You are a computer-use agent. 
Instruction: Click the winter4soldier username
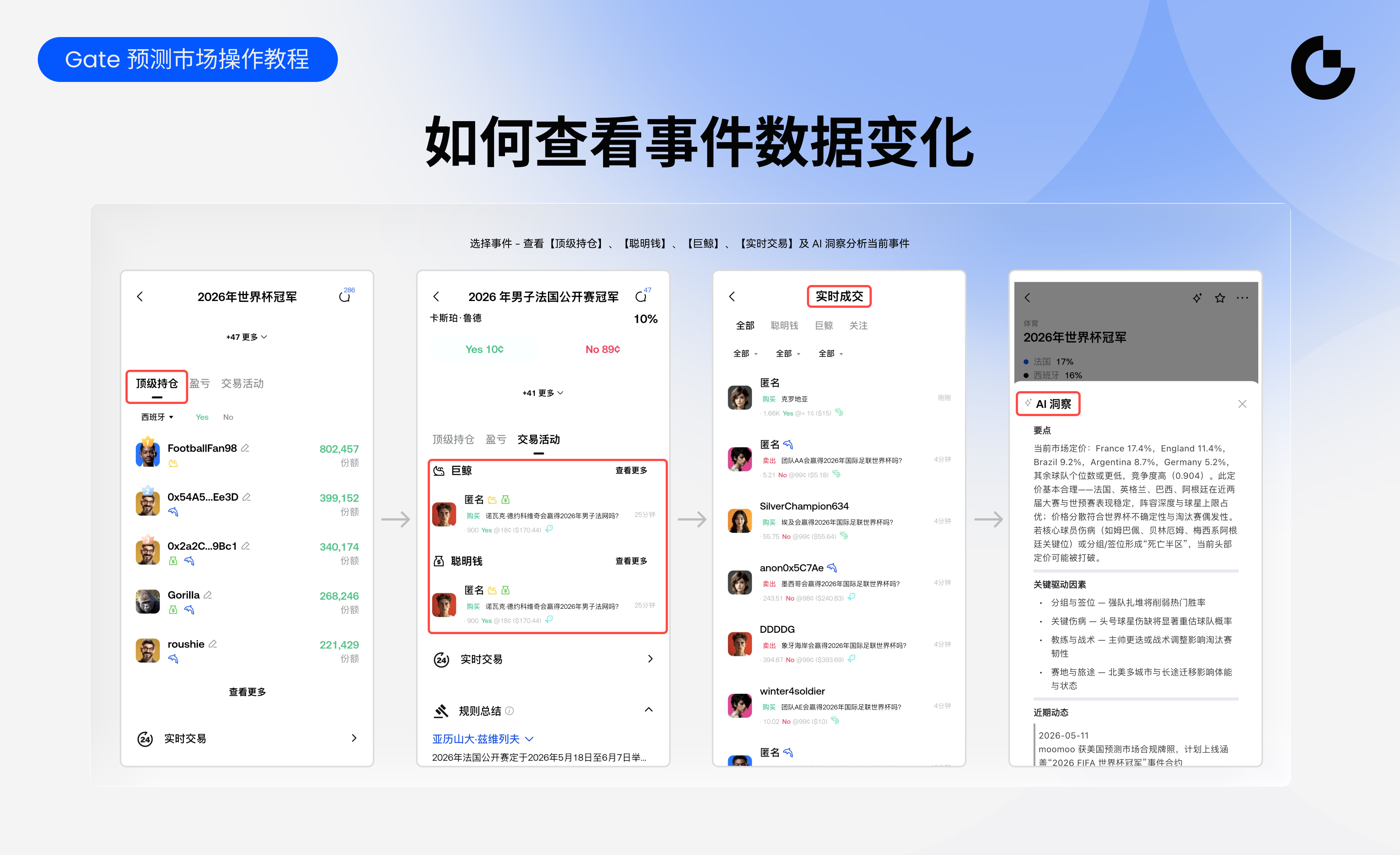tap(792, 691)
